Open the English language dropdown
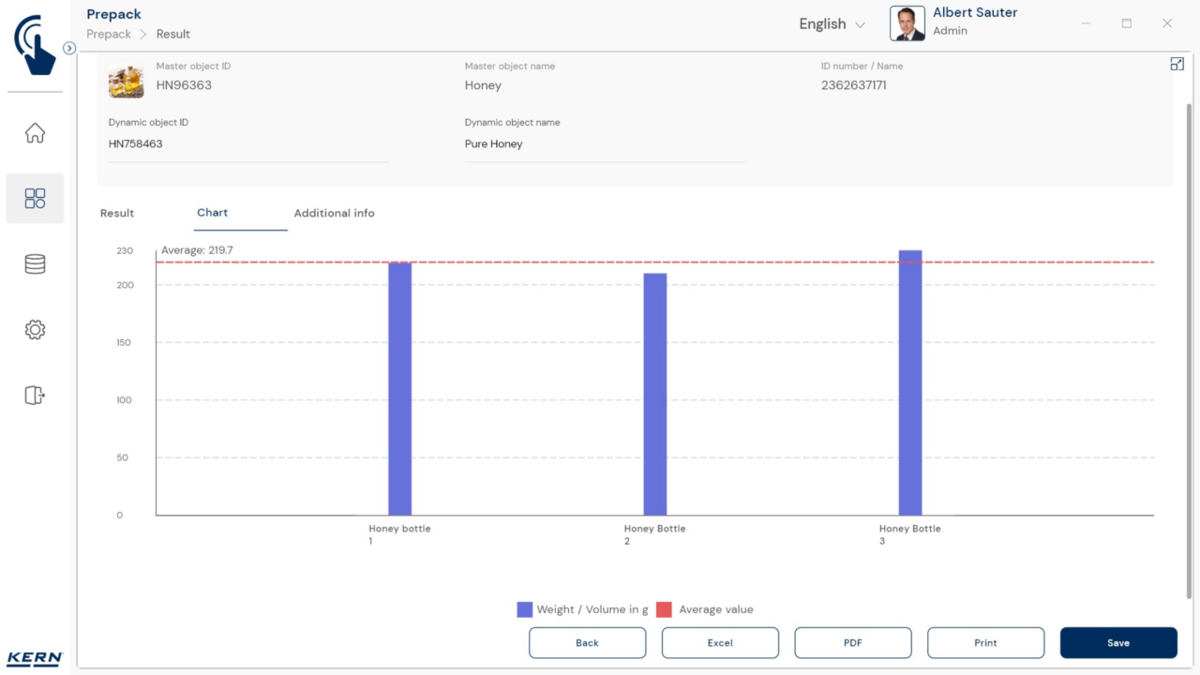This screenshot has width=1200, height=675. [831, 24]
